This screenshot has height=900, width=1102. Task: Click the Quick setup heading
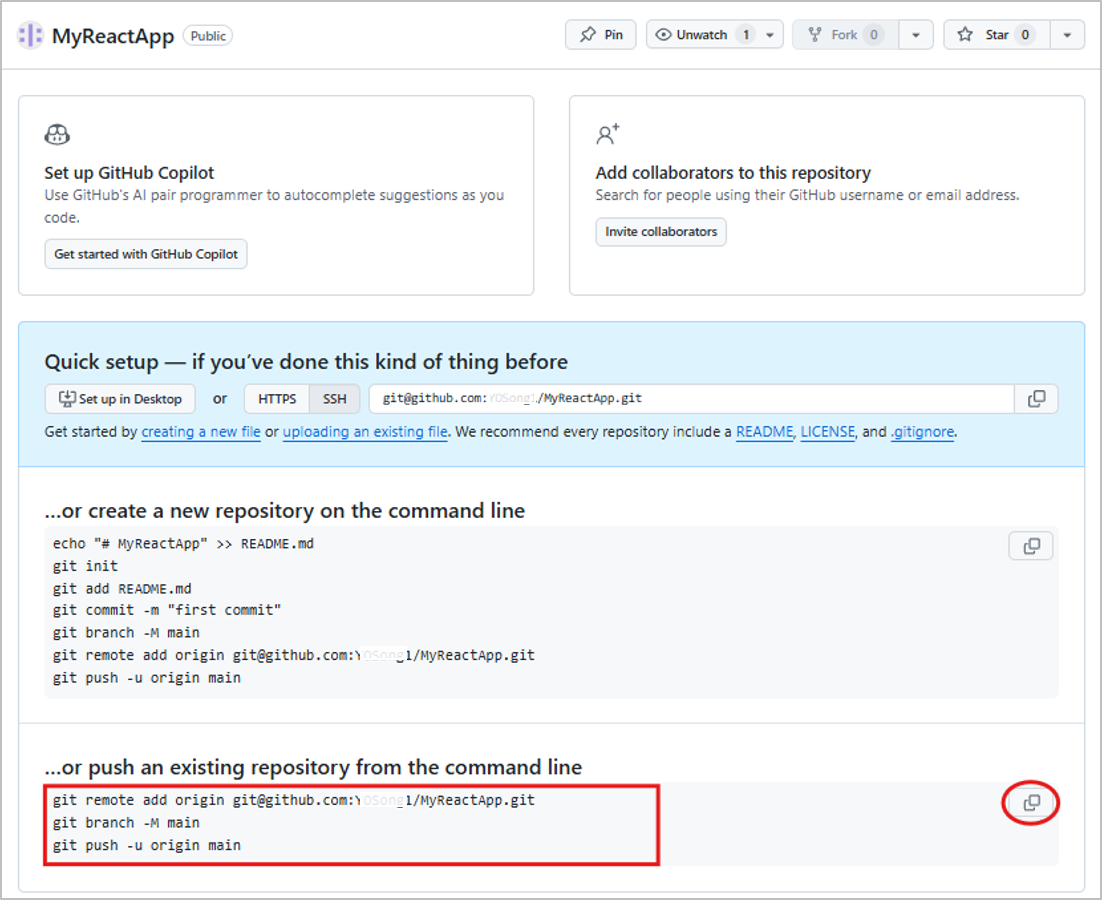tap(306, 362)
